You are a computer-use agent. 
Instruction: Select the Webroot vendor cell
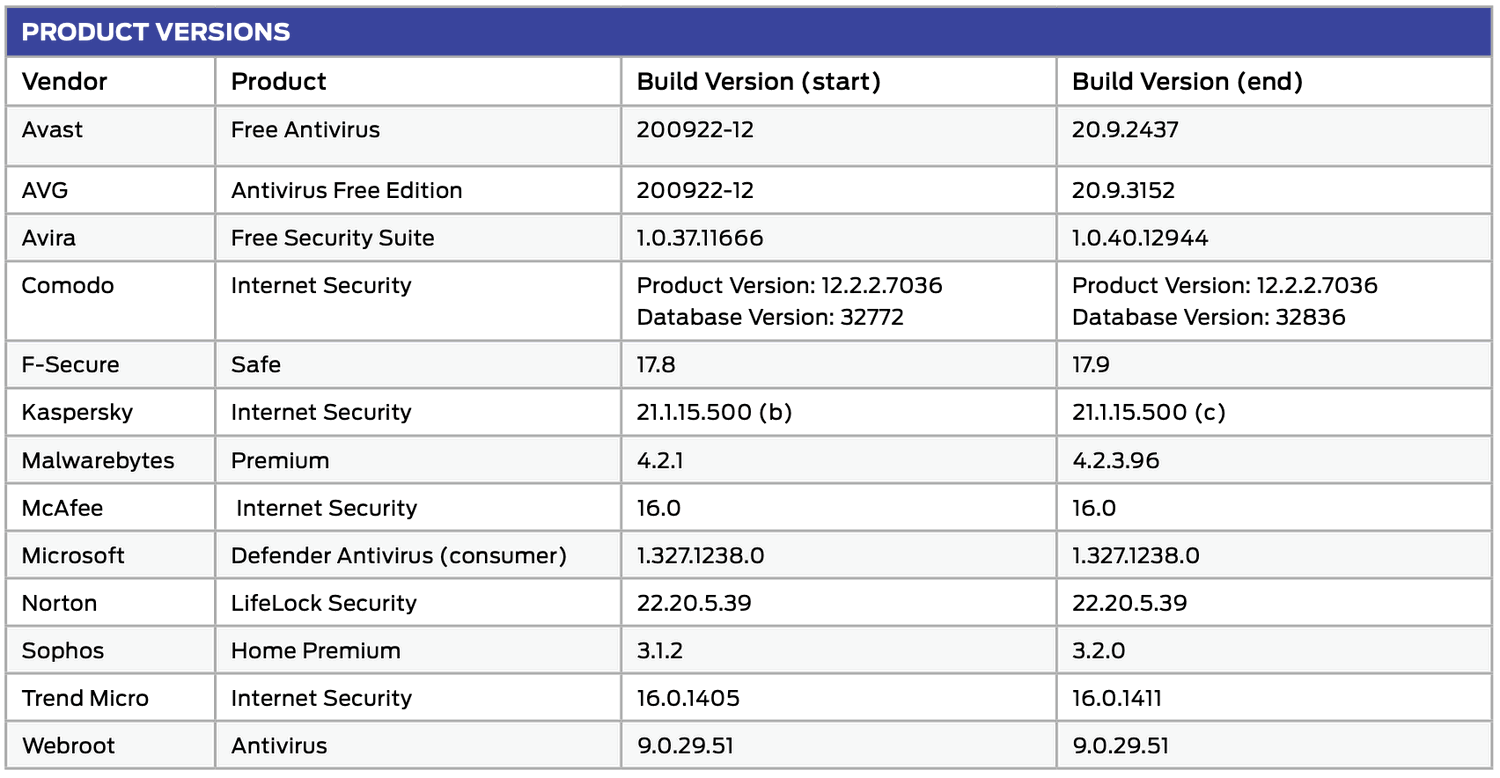coord(69,746)
